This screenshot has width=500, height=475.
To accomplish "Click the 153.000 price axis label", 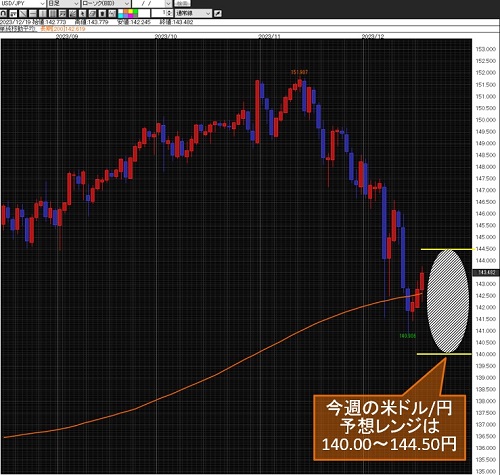I will 486,49.
